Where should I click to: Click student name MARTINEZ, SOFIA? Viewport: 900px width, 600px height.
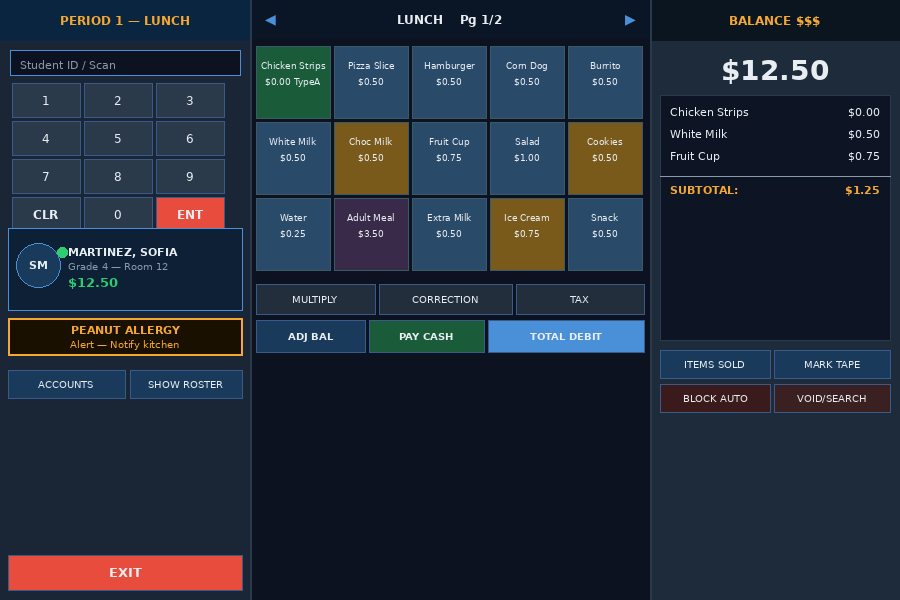[123, 252]
